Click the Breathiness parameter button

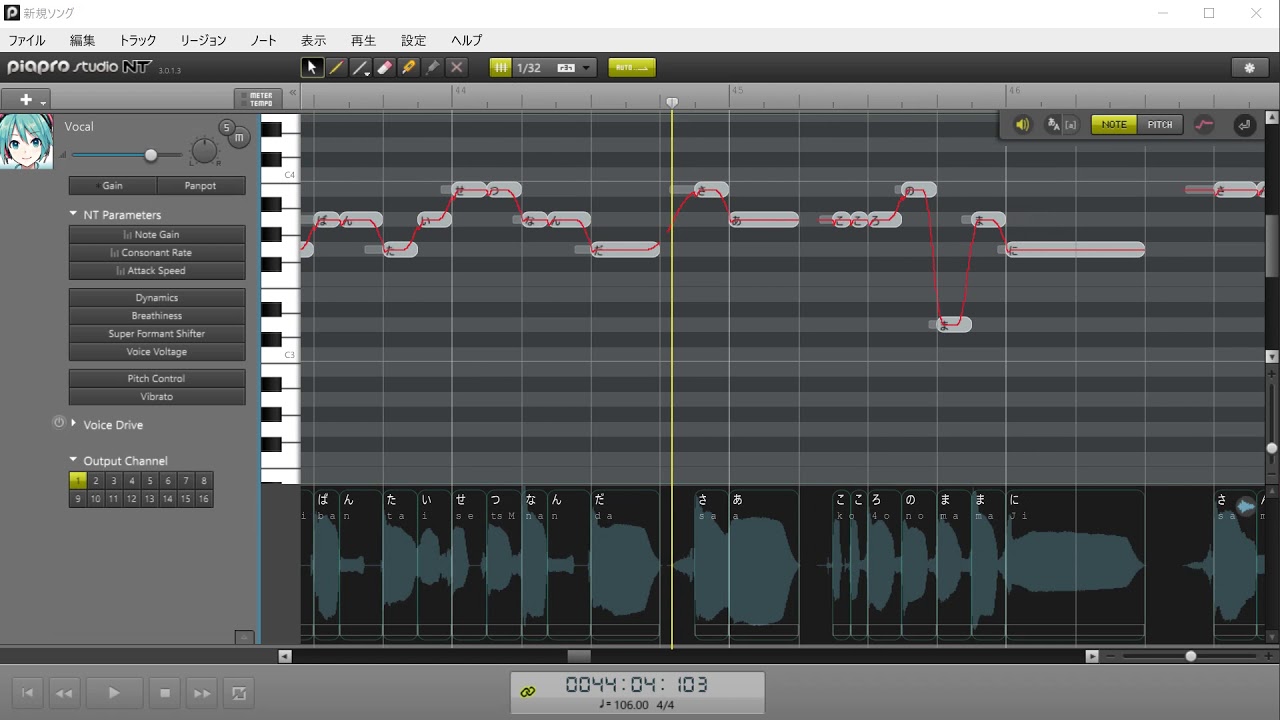[x=157, y=316]
